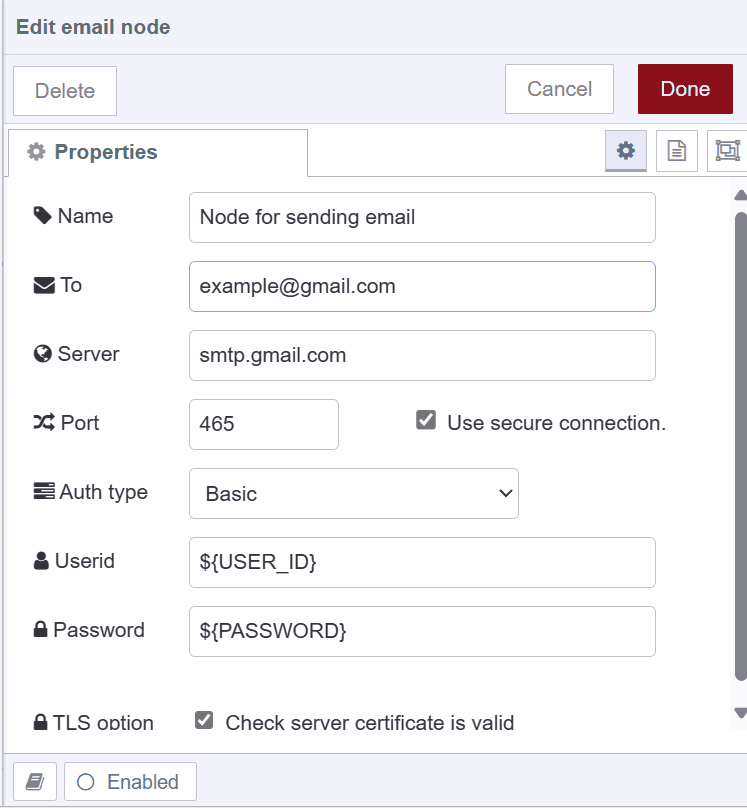Click the envelope icon beside To field
This screenshot has height=808, width=747.
(44, 284)
